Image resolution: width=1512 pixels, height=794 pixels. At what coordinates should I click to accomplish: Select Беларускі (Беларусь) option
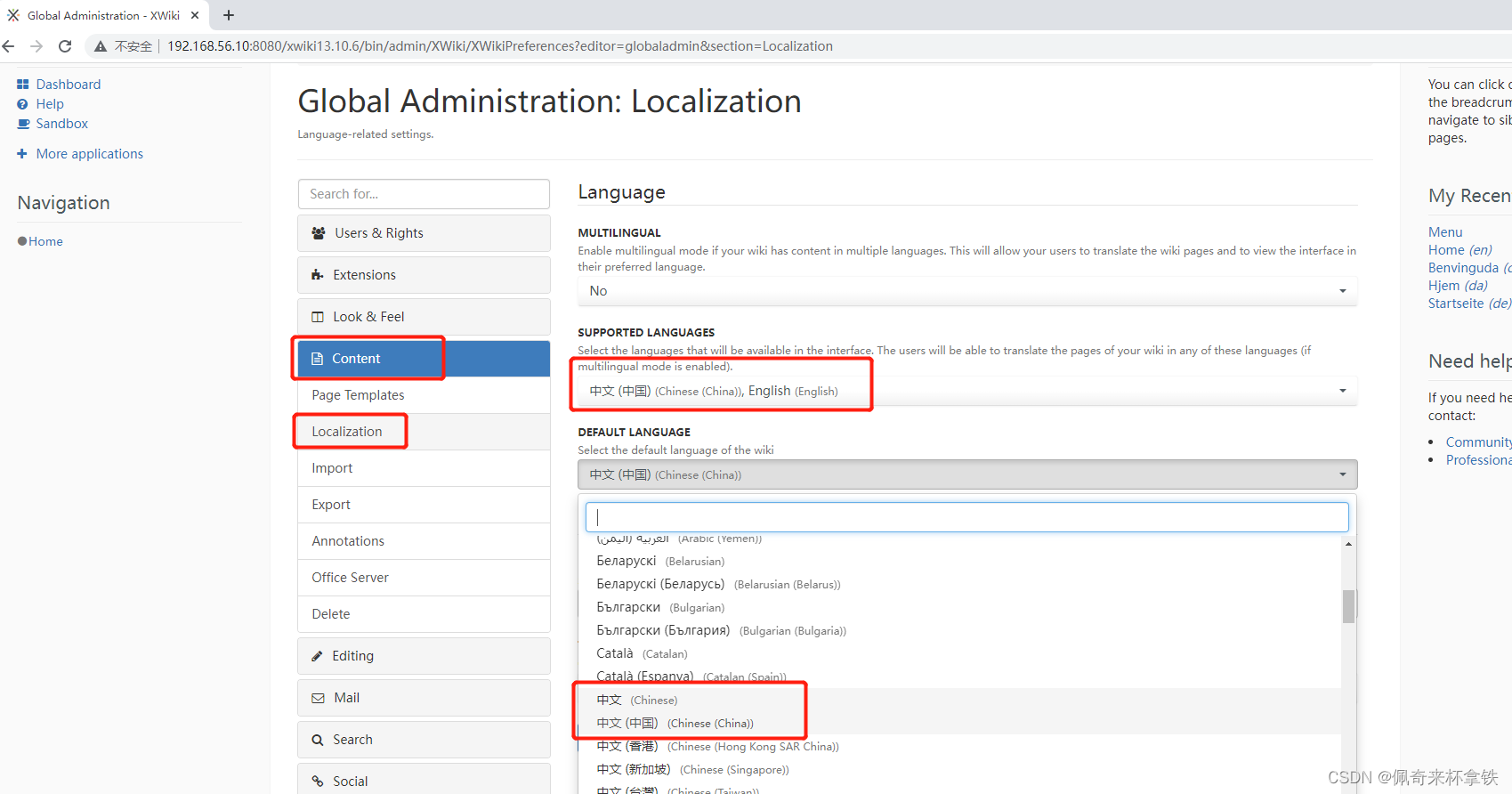point(959,584)
